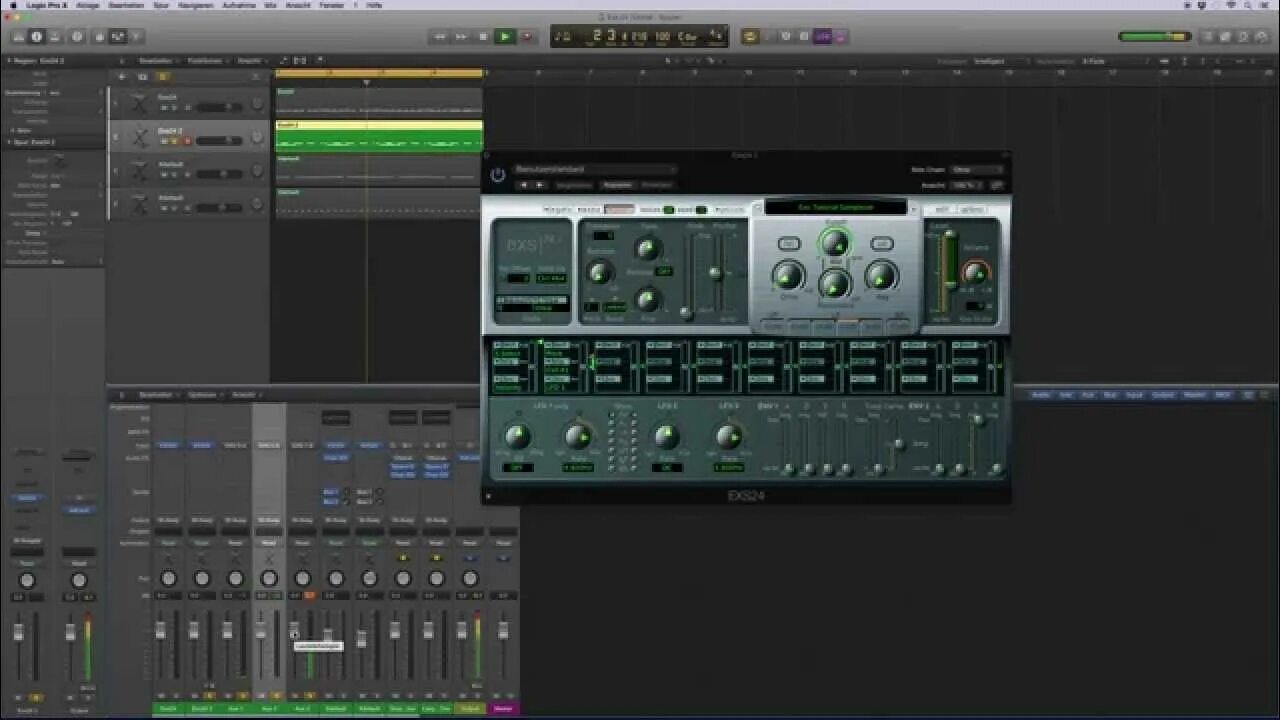The width and height of the screenshot is (1280, 720).
Task: Select the Exs24 2 track instrument icon
Action: coord(140,136)
